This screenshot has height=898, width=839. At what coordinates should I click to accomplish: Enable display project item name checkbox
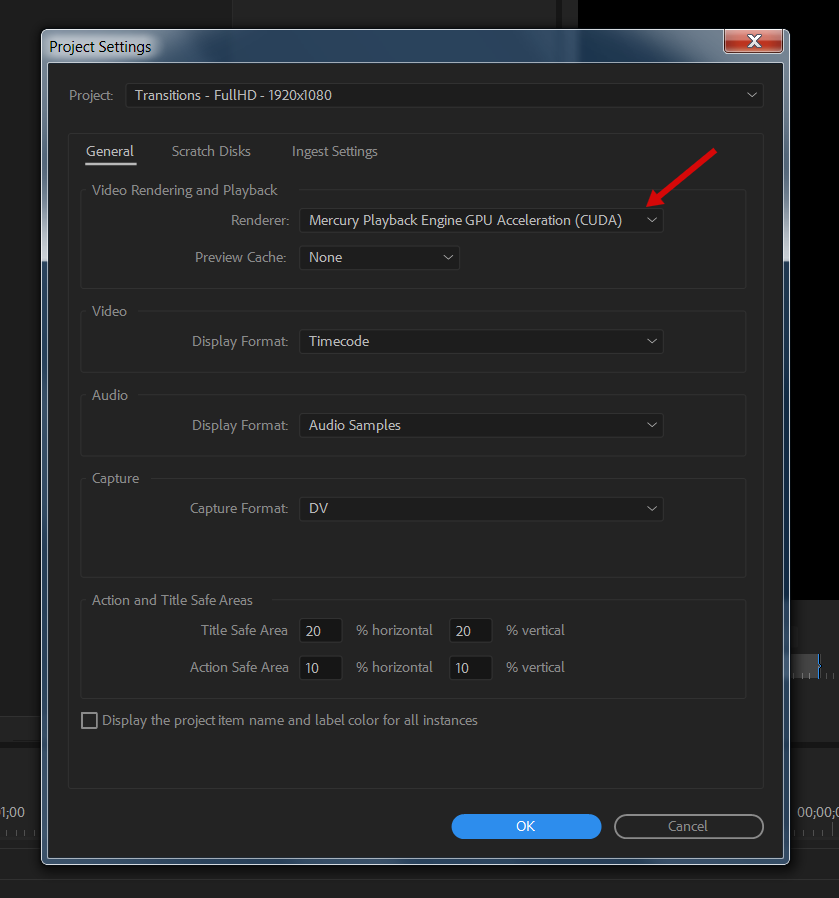tap(90, 721)
